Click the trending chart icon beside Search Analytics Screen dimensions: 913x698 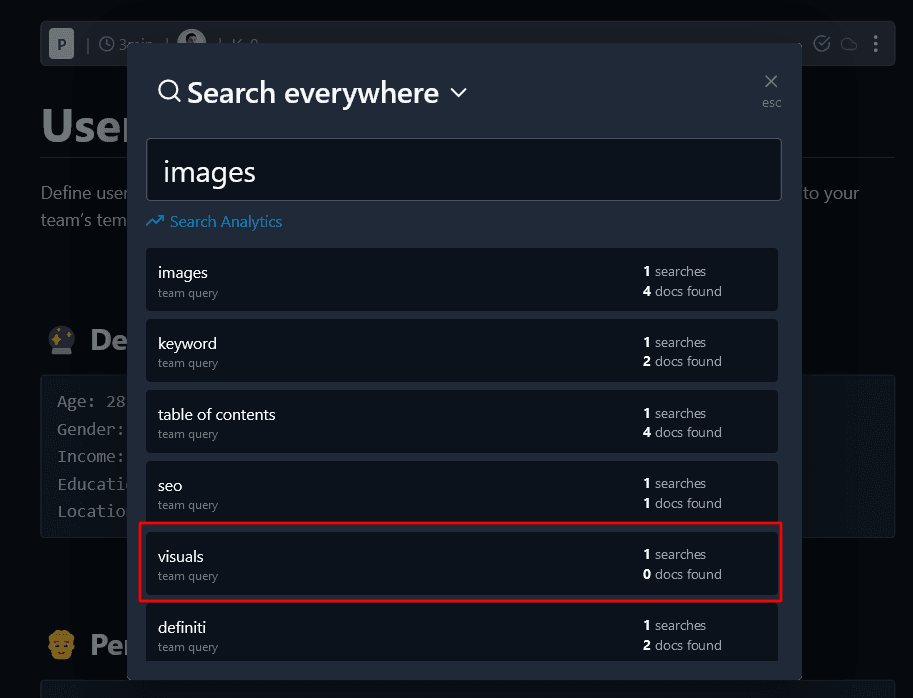(x=154, y=222)
